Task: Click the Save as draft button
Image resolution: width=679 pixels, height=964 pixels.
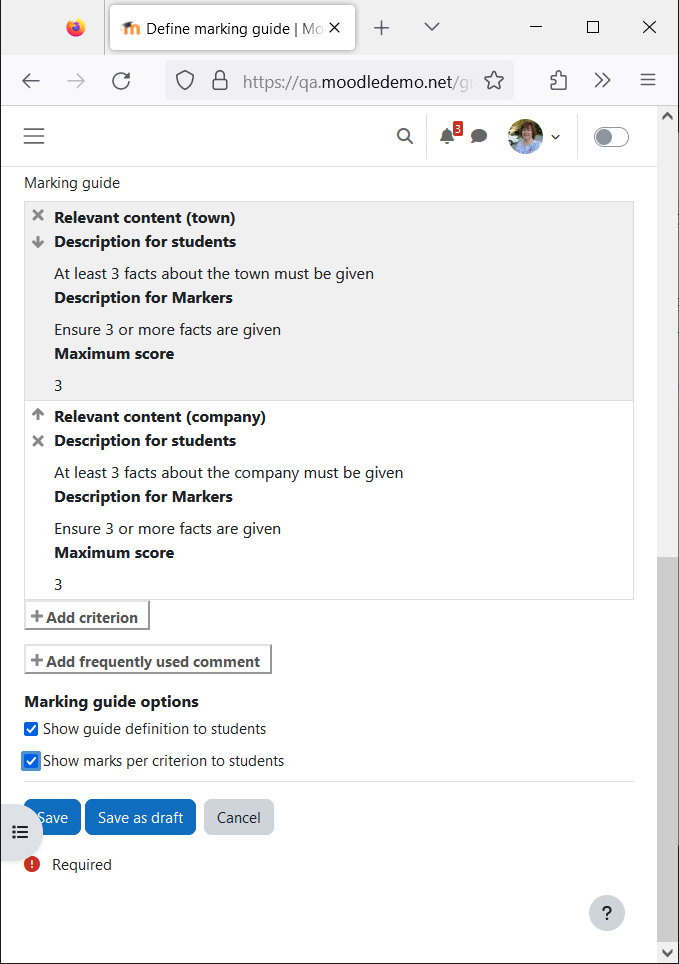Action: click(x=140, y=817)
